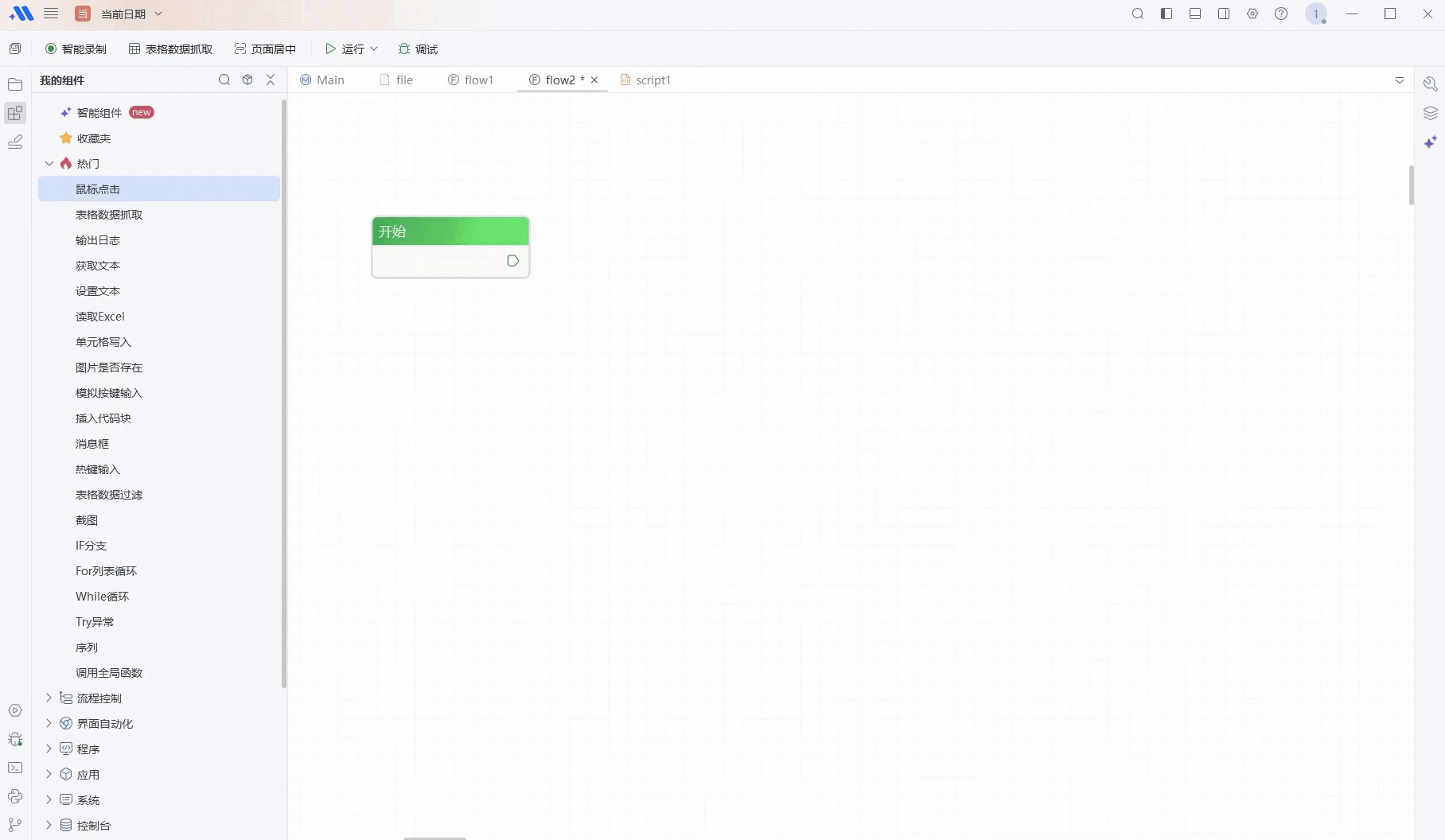Toggle the bottom panel layout icon

click(1195, 14)
